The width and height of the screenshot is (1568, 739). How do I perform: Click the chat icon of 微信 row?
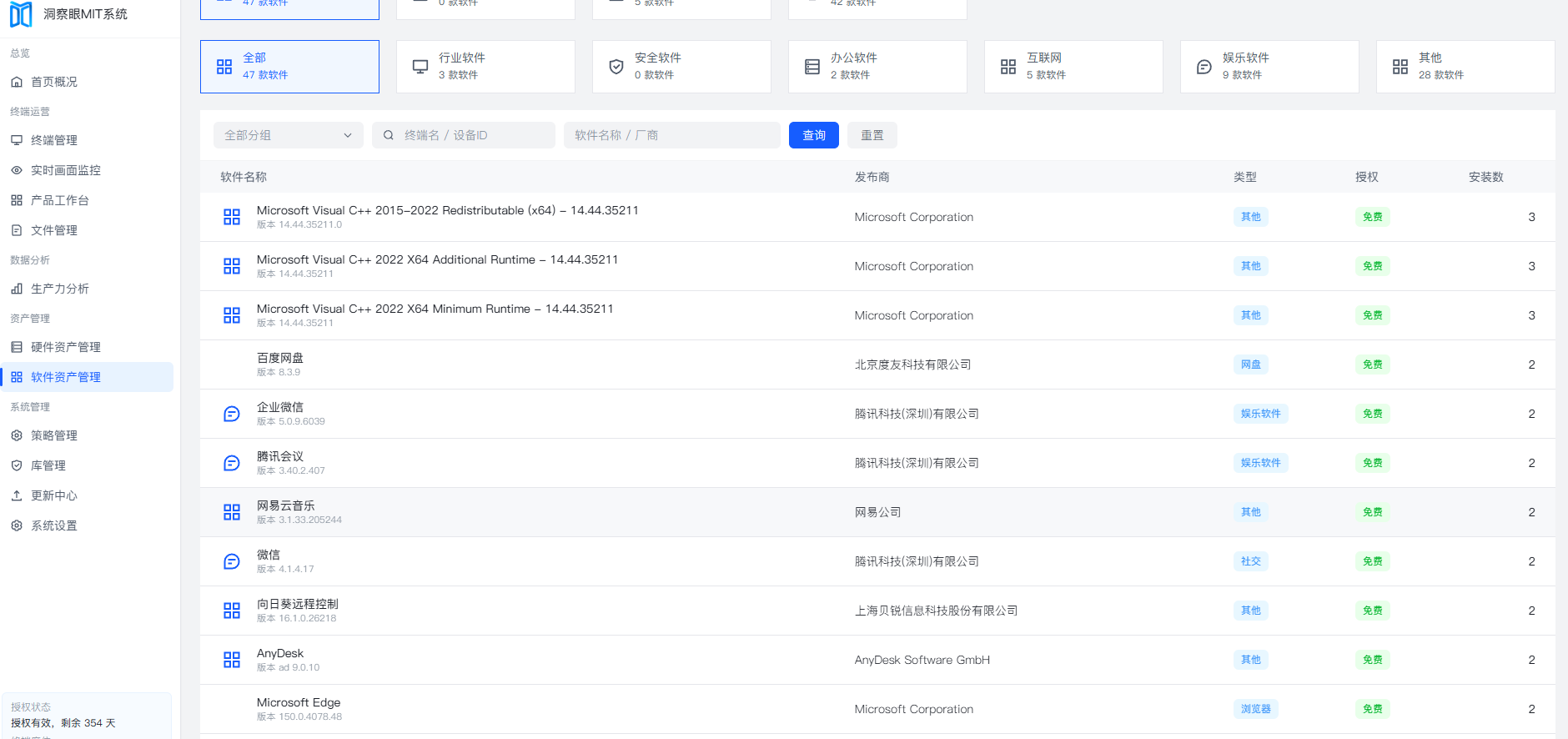tap(232, 561)
